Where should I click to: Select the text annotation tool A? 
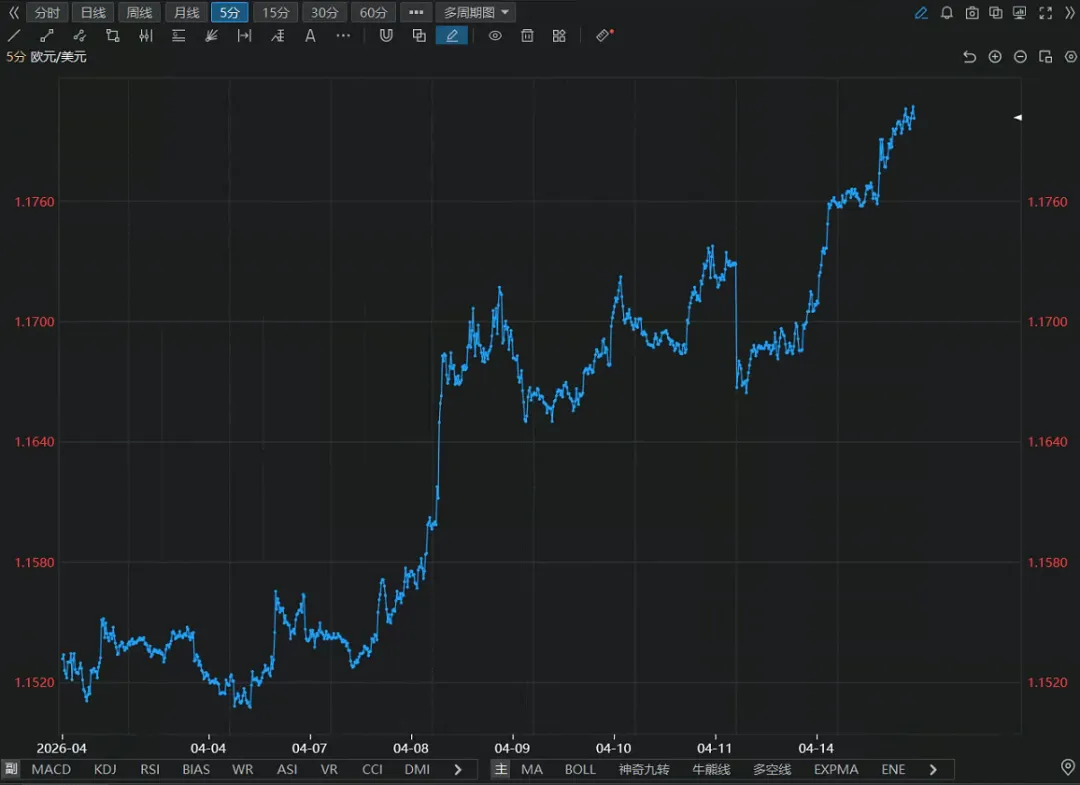point(310,36)
